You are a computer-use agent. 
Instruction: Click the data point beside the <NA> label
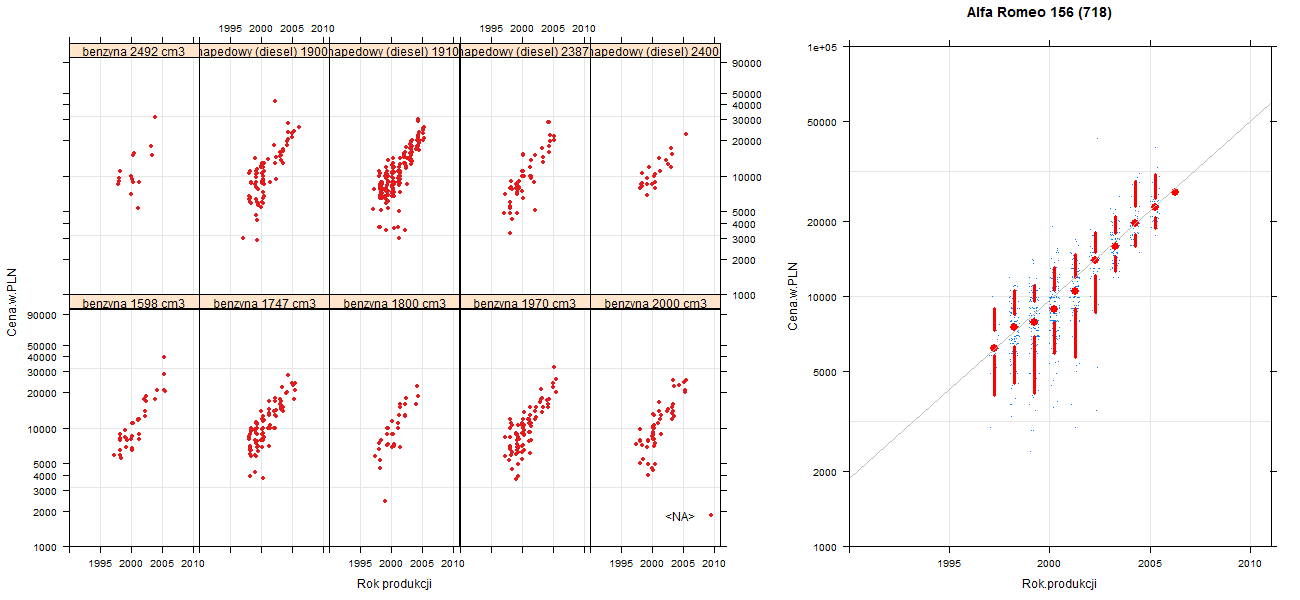[710, 515]
